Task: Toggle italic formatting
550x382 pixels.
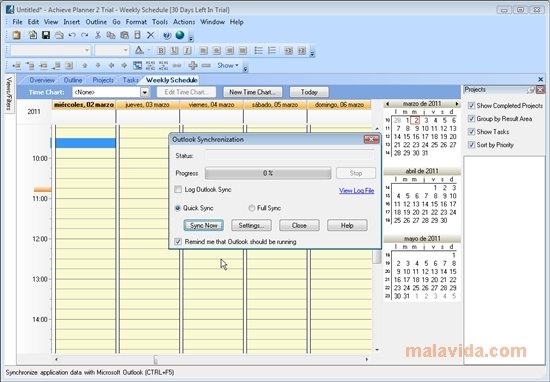Action: coord(187,51)
